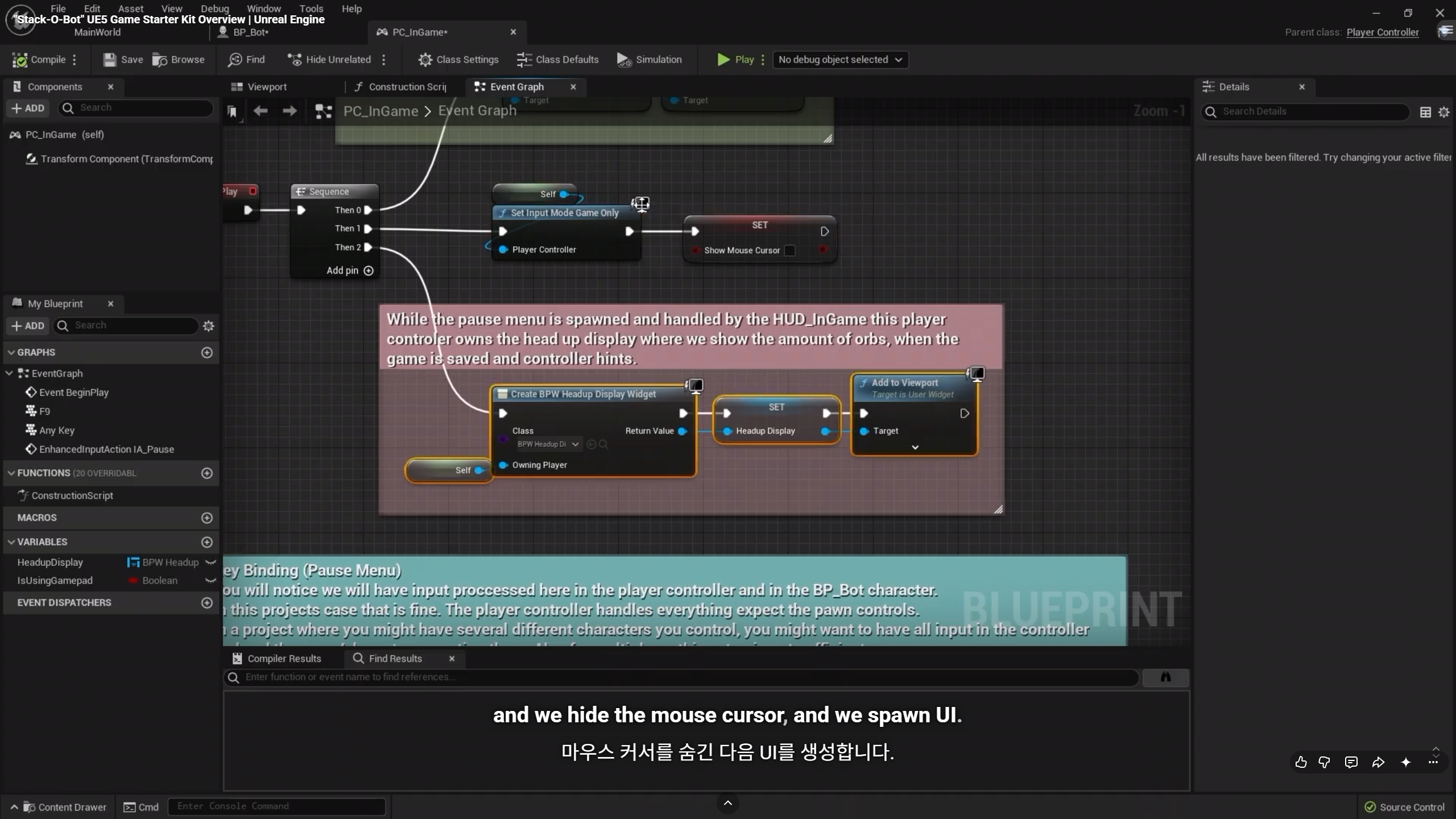Collapse the FUNCTIONS section
Screen dimensions: 1456x819
coord(11,473)
